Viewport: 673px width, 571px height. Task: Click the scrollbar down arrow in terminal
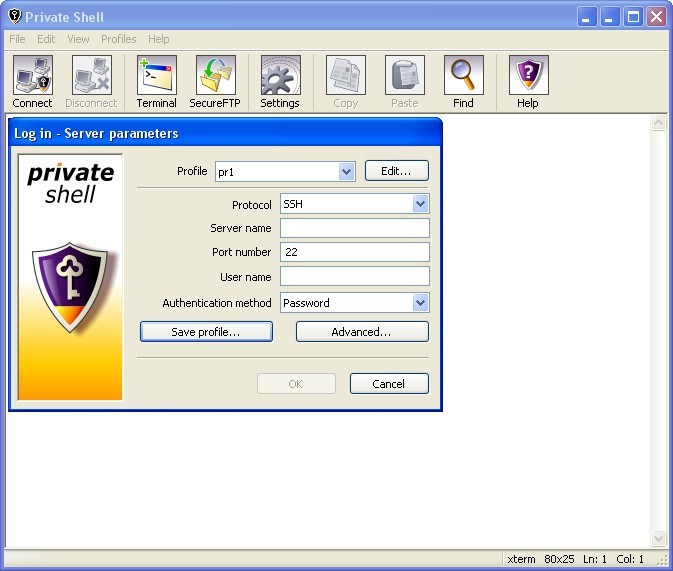pos(658,538)
